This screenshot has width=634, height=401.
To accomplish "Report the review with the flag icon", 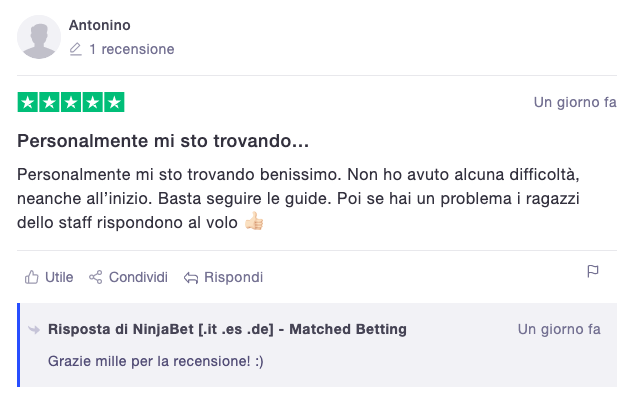I will [x=593, y=271].
